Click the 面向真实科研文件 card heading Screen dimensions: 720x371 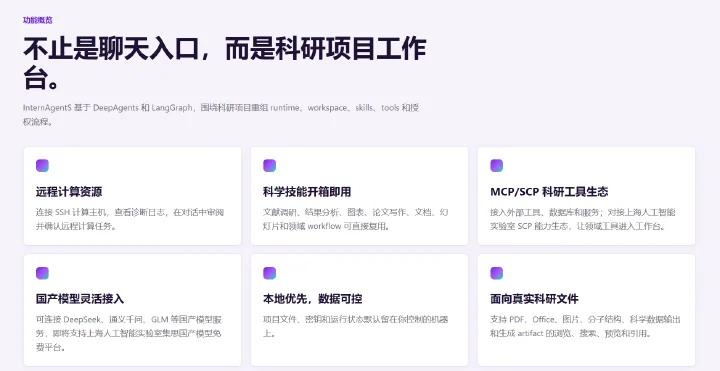tap(534, 299)
